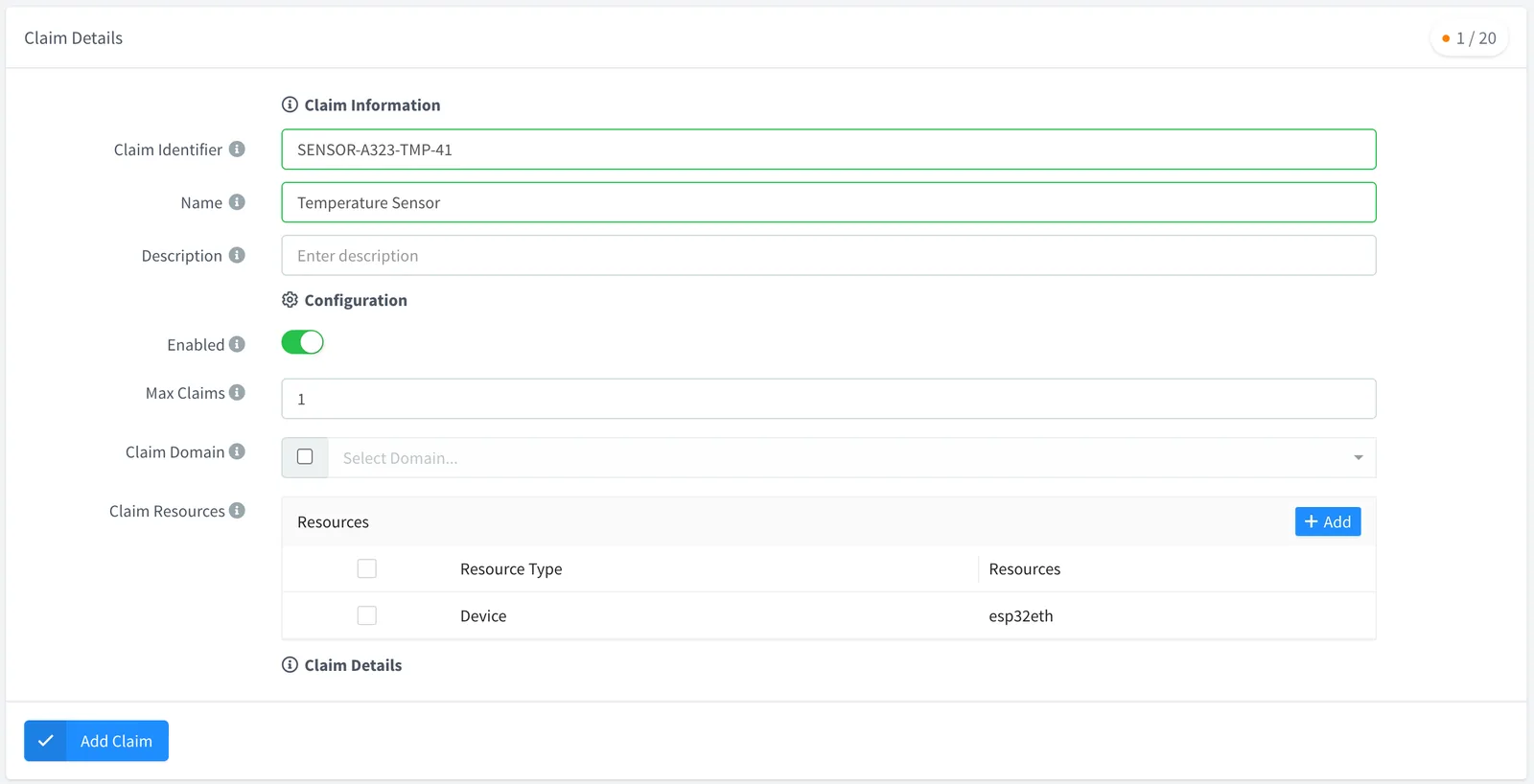Viewport: 1534px width, 784px height.
Task: Focus the Claim Identifier input field
Action: [x=828, y=150]
